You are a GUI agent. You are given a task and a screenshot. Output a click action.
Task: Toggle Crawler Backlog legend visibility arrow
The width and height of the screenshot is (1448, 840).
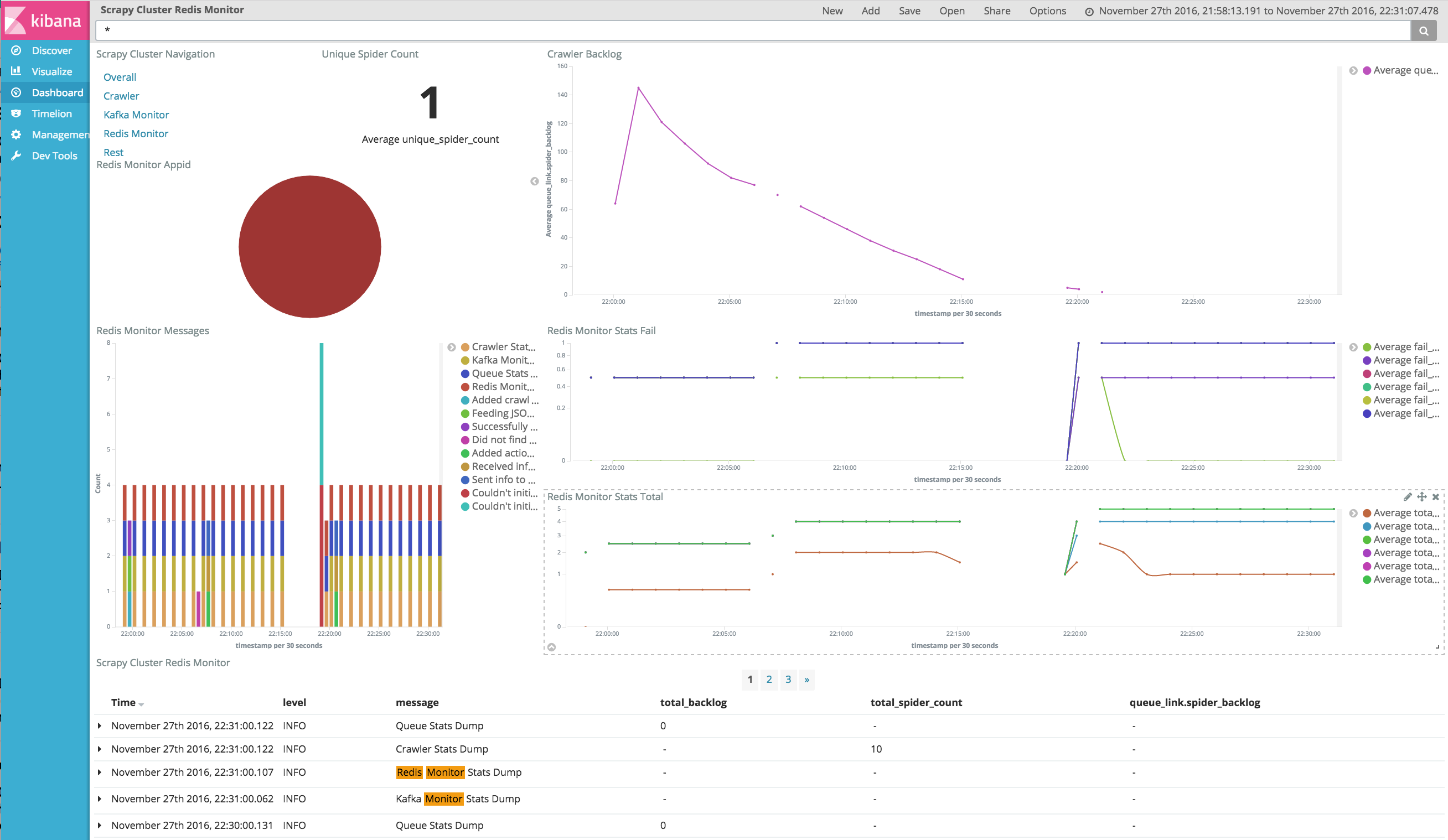[x=1353, y=71]
